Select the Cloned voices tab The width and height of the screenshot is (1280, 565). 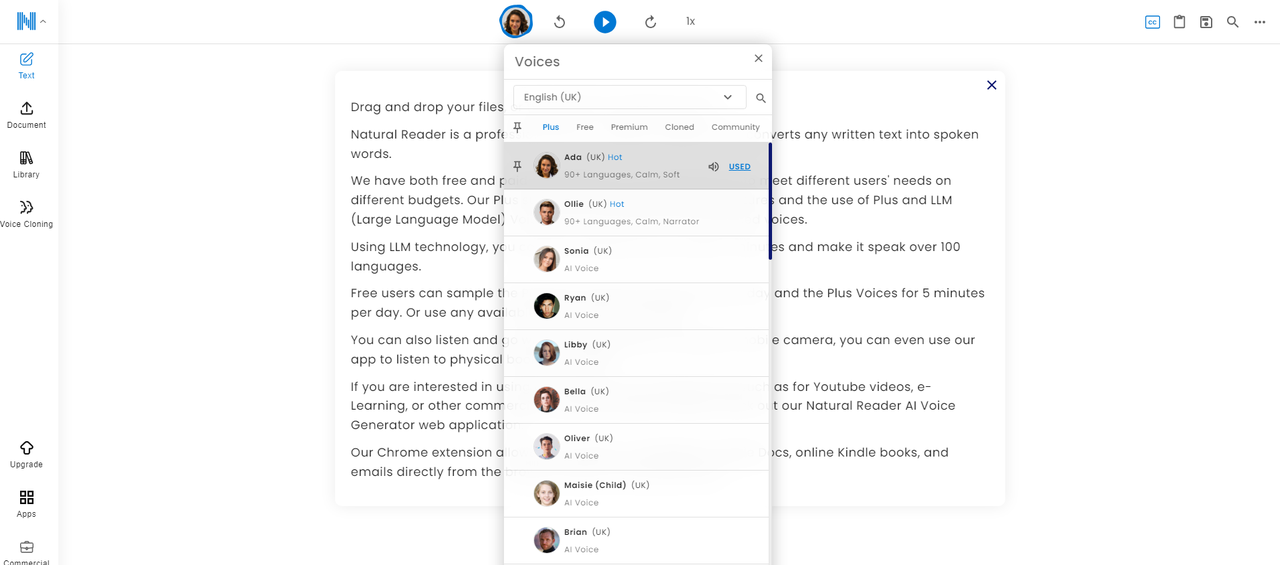pyautogui.click(x=679, y=127)
